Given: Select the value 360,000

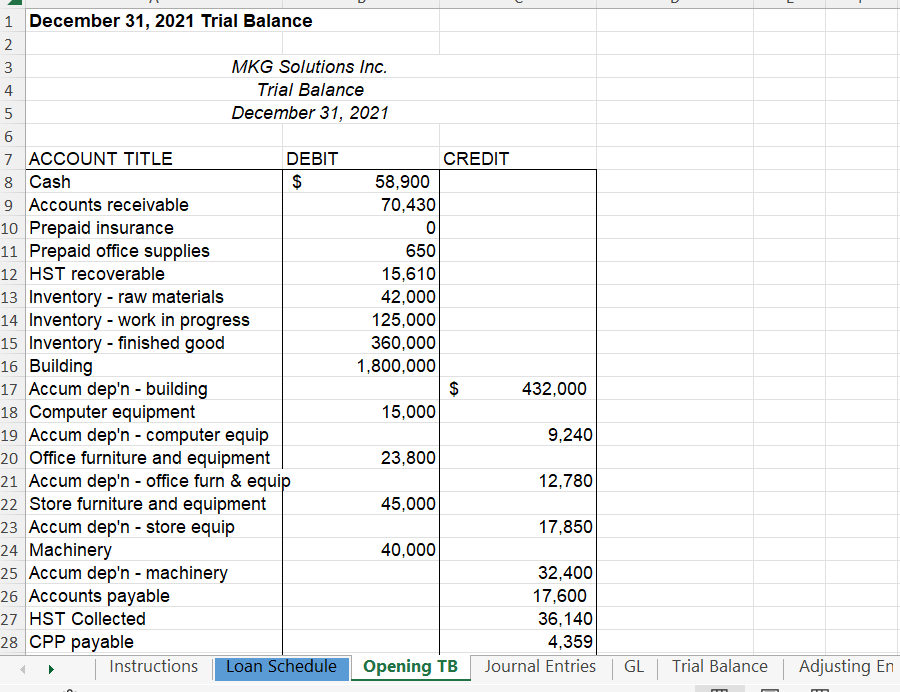Looking at the screenshot, I should click(361, 343).
